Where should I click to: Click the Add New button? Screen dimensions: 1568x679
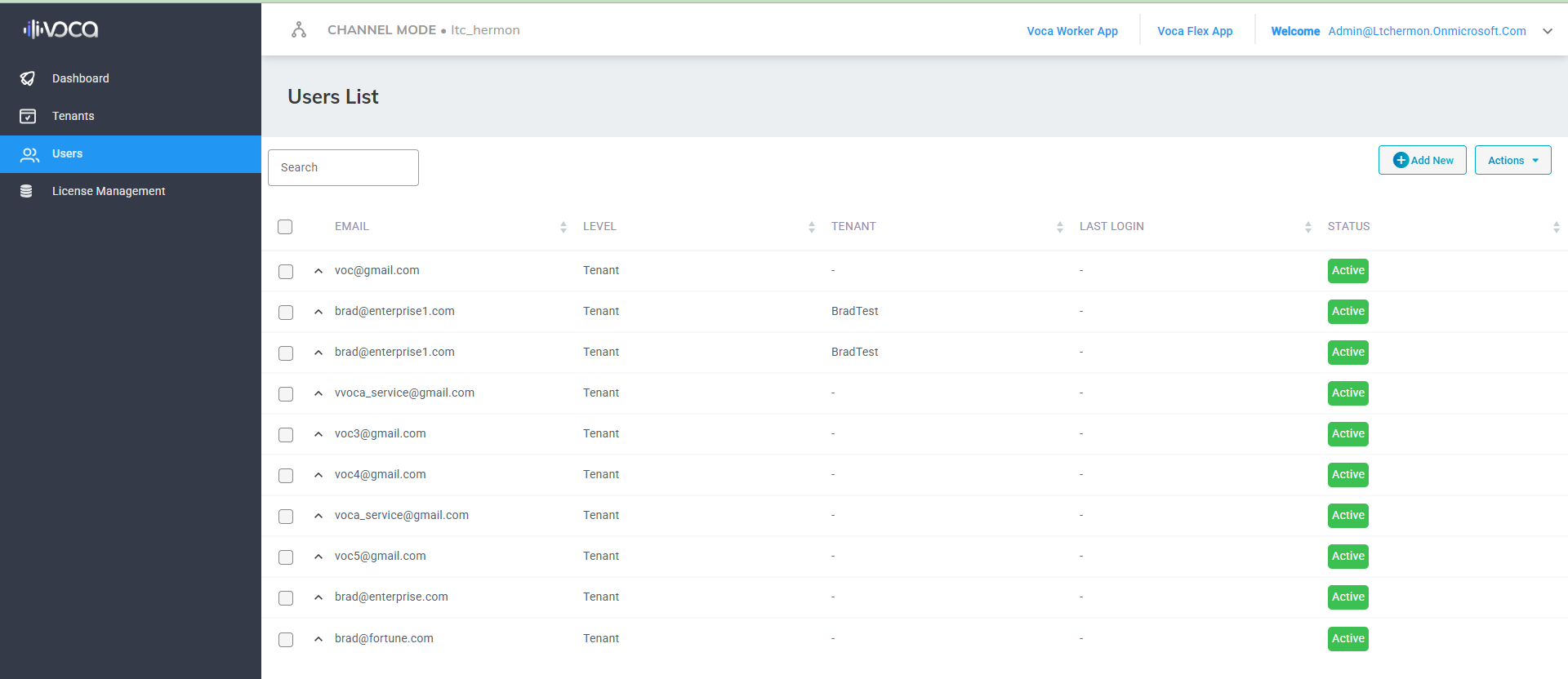[x=1422, y=160]
